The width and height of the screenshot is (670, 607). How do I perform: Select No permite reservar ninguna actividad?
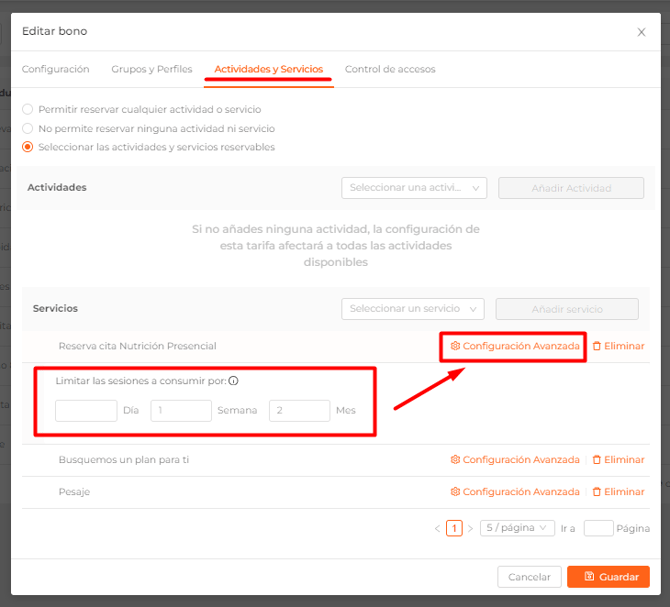(x=28, y=129)
